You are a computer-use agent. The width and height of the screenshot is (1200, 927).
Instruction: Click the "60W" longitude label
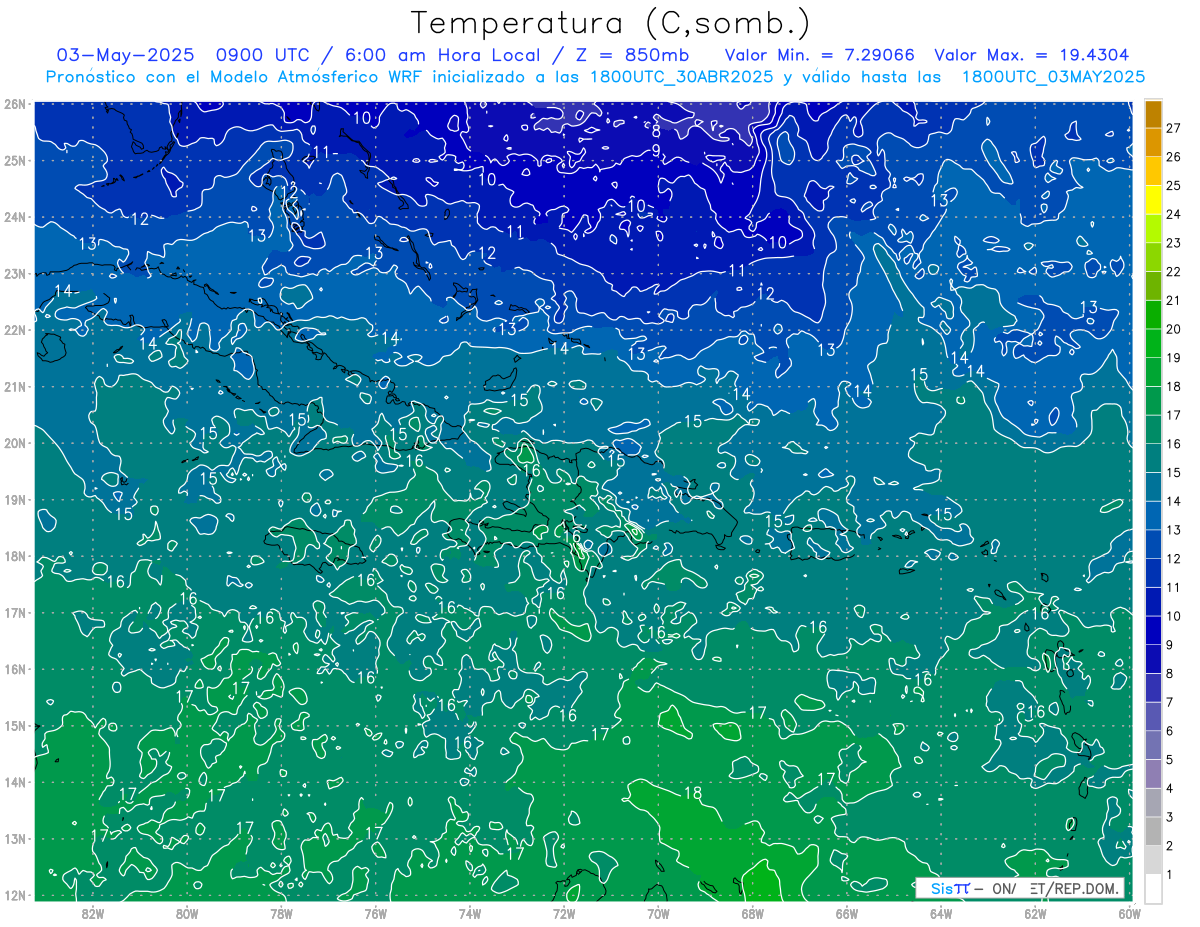click(x=1128, y=913)
